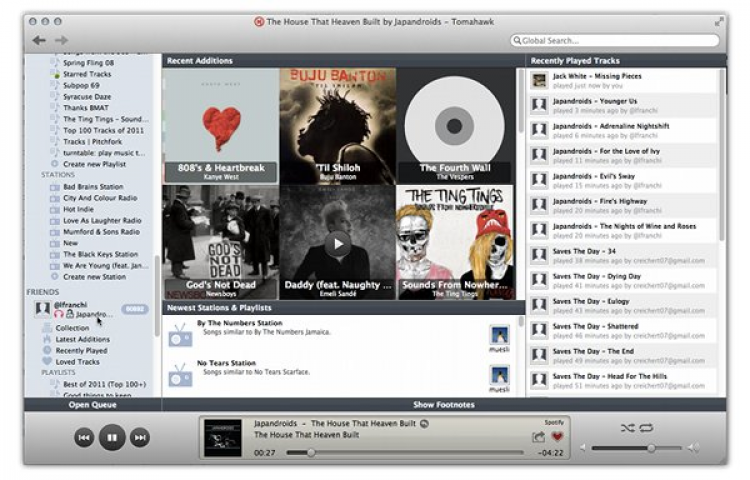The height and width of the screenshot is (480, 750).
Task: Adjust the volume slider
Action: (650, 448)
